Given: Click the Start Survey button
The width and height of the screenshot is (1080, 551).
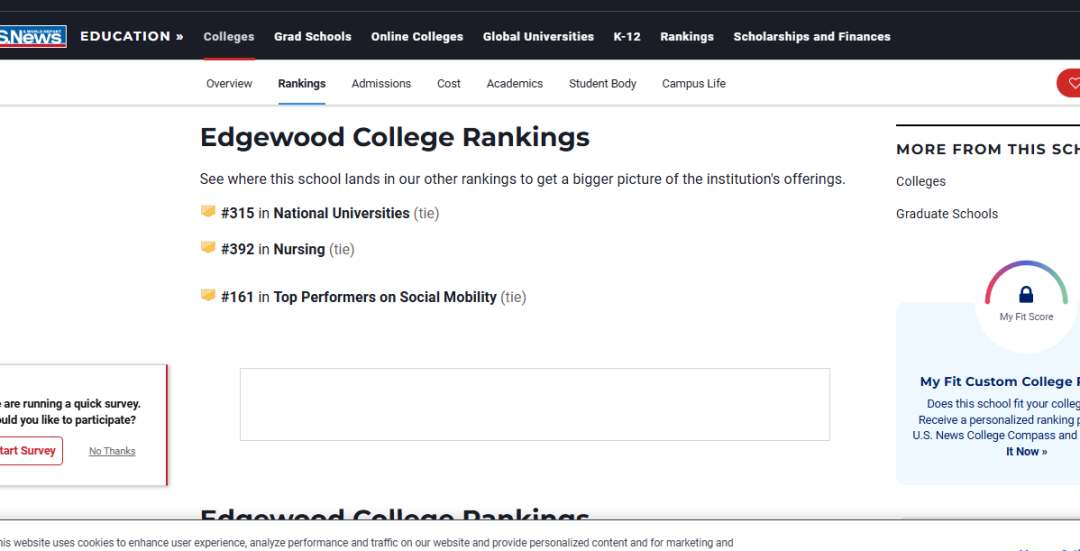Looking at the screenshot, I should point(28,451).
